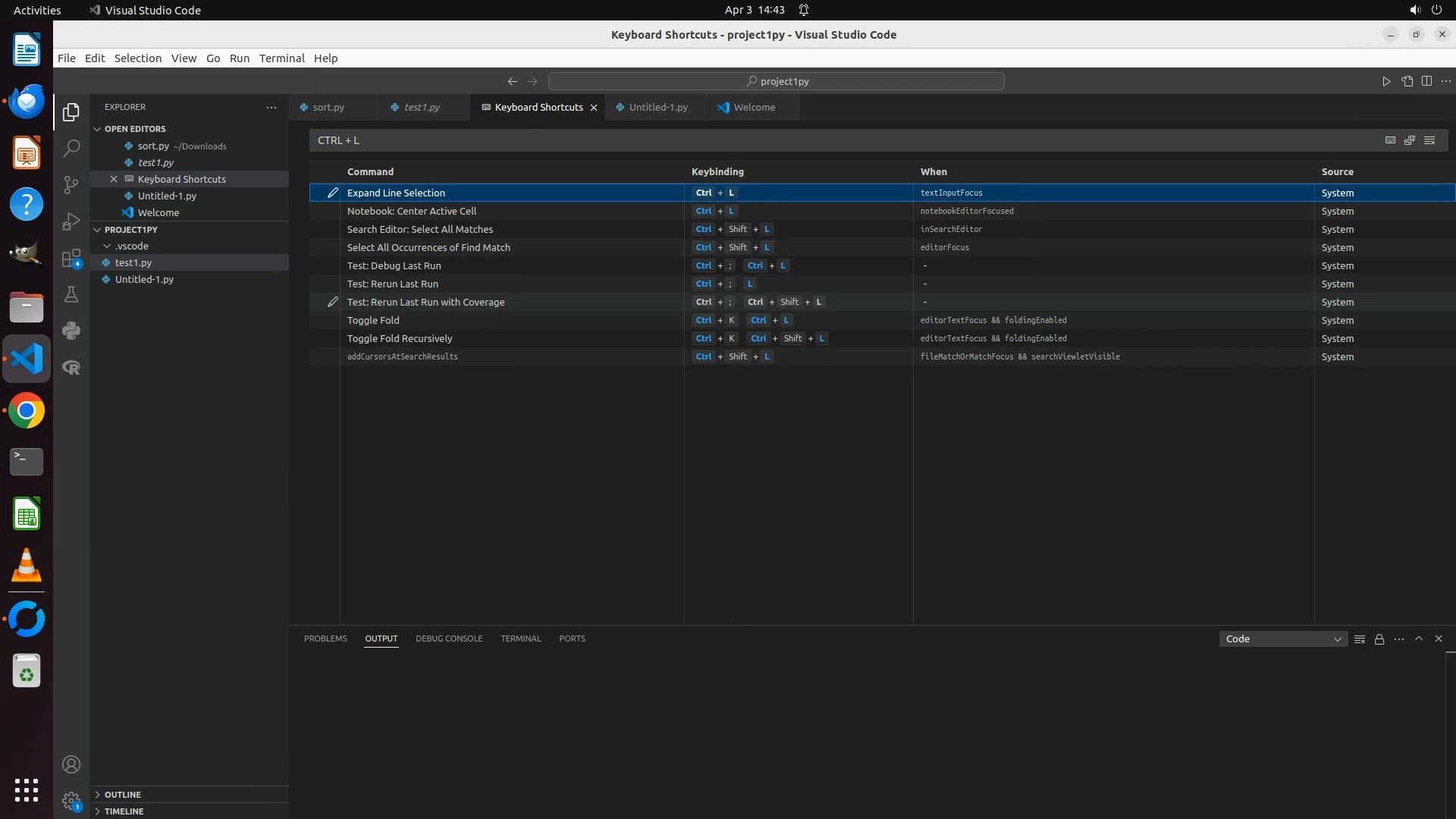This screenshot has width=1456, height=819.
Task: Click the Manage gear icon
Action: tap(71, 800)
